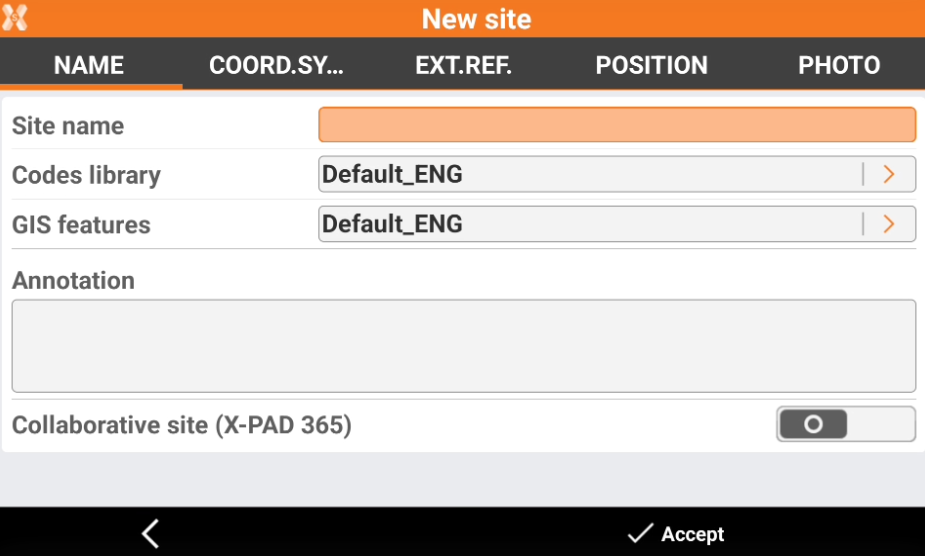
Task: Click the X-PAD logo icon
Action: (x=15, y=18)
